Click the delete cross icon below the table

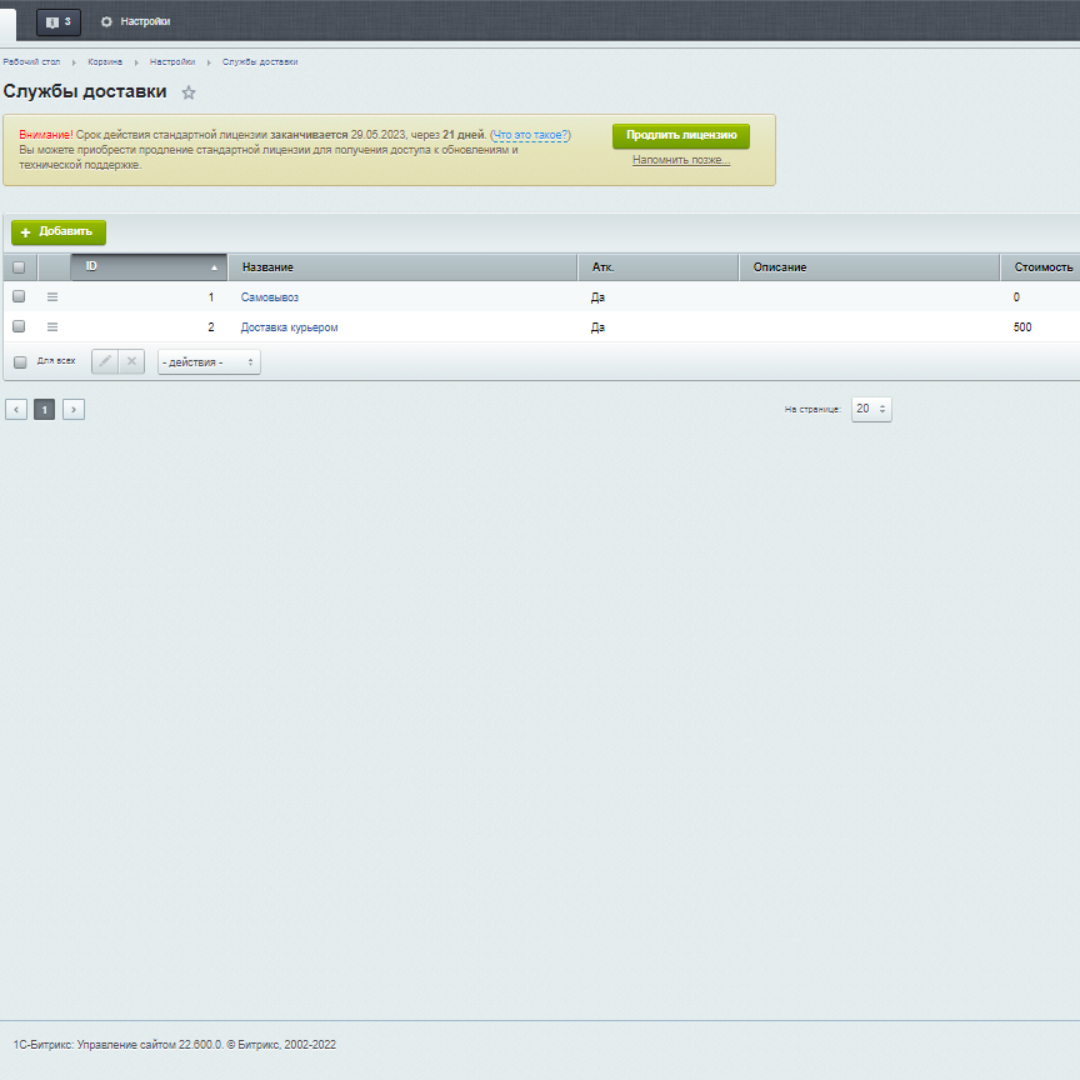(x=132, y=362)
